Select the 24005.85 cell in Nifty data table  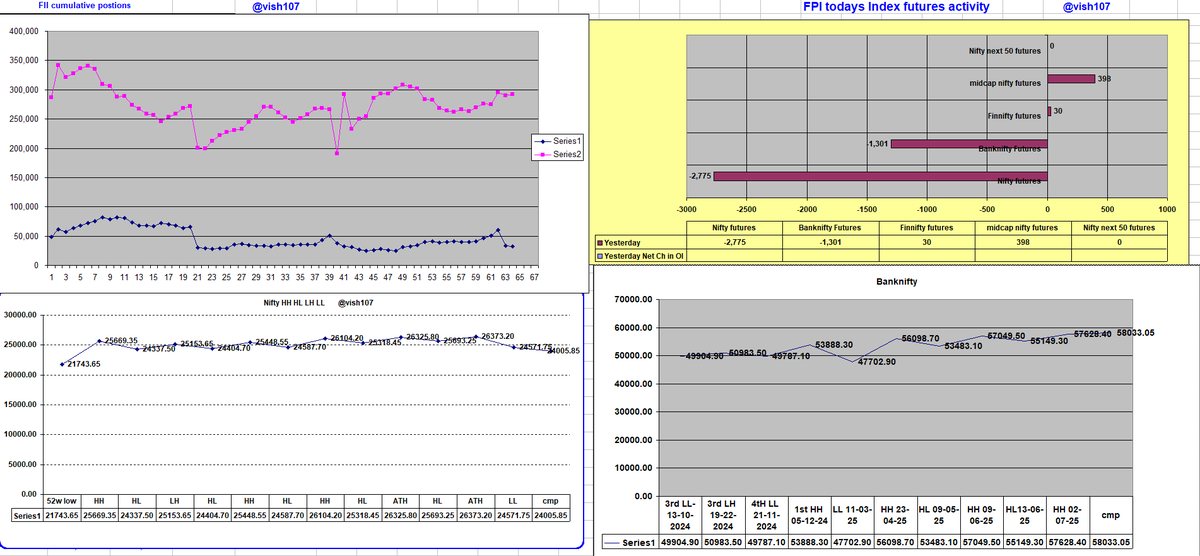[550, 515]
